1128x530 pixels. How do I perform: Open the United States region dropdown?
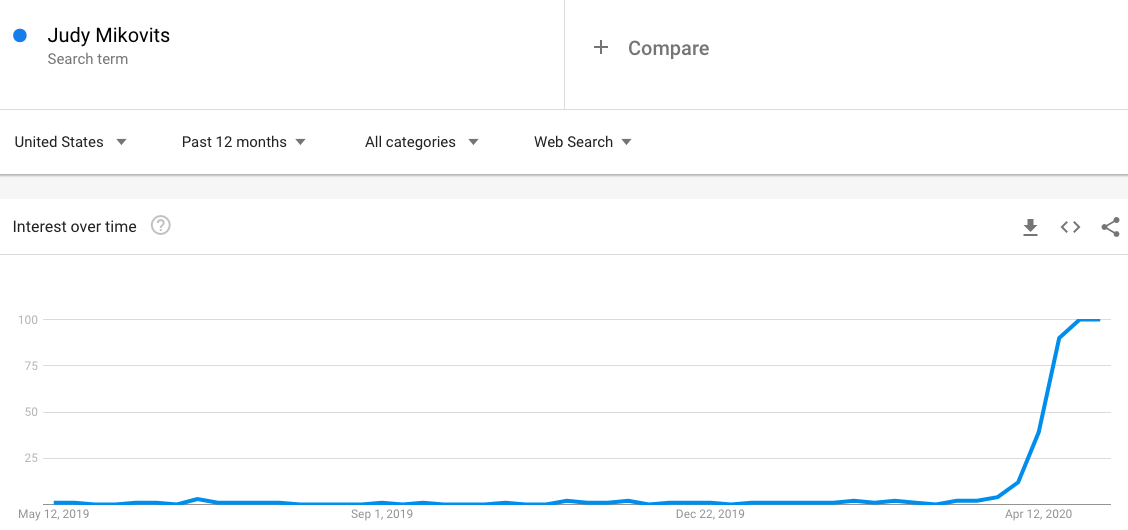tap(70, 142)
